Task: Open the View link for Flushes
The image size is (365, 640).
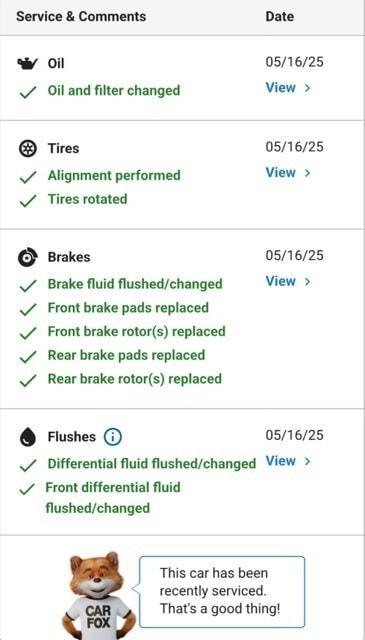Action: [x=288, y=461]
